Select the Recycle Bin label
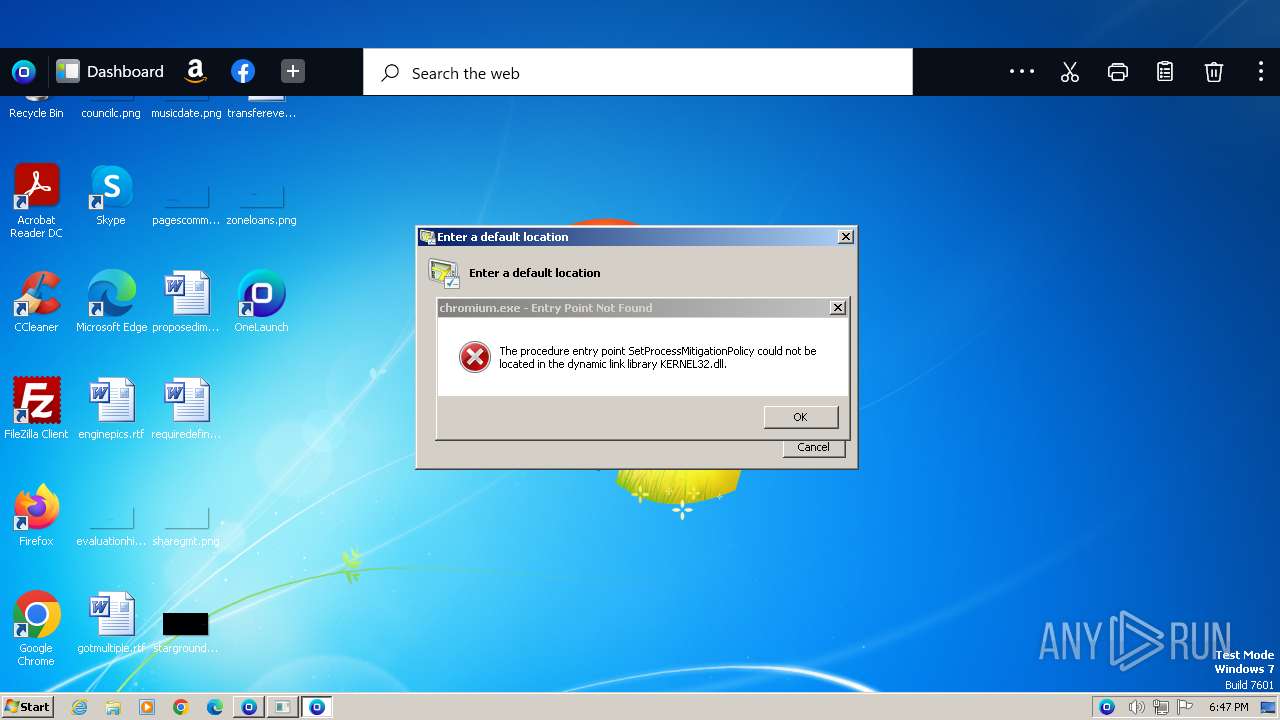The height and width of the screenshot is (720, 1280). pyautogui.click(x=36, y=113)
